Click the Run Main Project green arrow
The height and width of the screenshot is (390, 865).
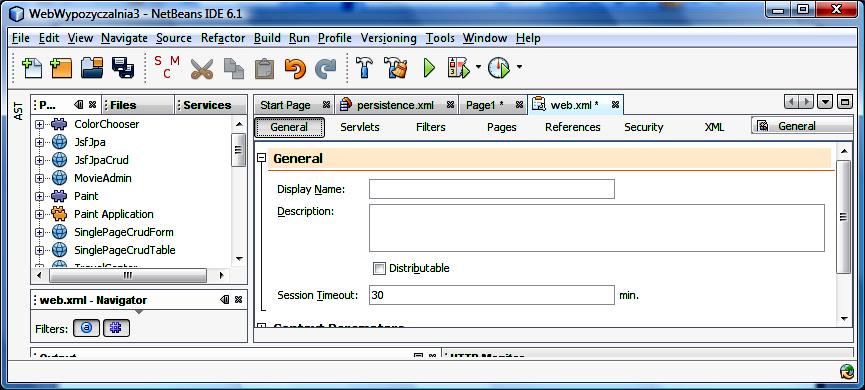click(x=429, y=68)
